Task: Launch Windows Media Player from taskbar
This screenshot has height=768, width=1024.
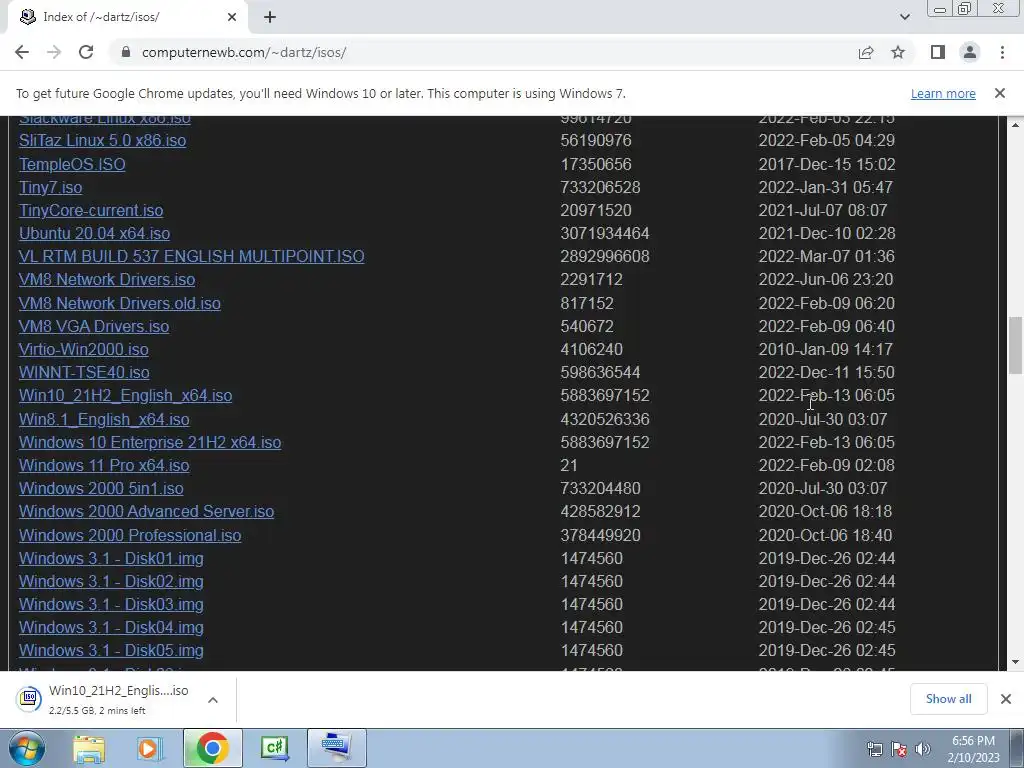Action: coord(150,748)
